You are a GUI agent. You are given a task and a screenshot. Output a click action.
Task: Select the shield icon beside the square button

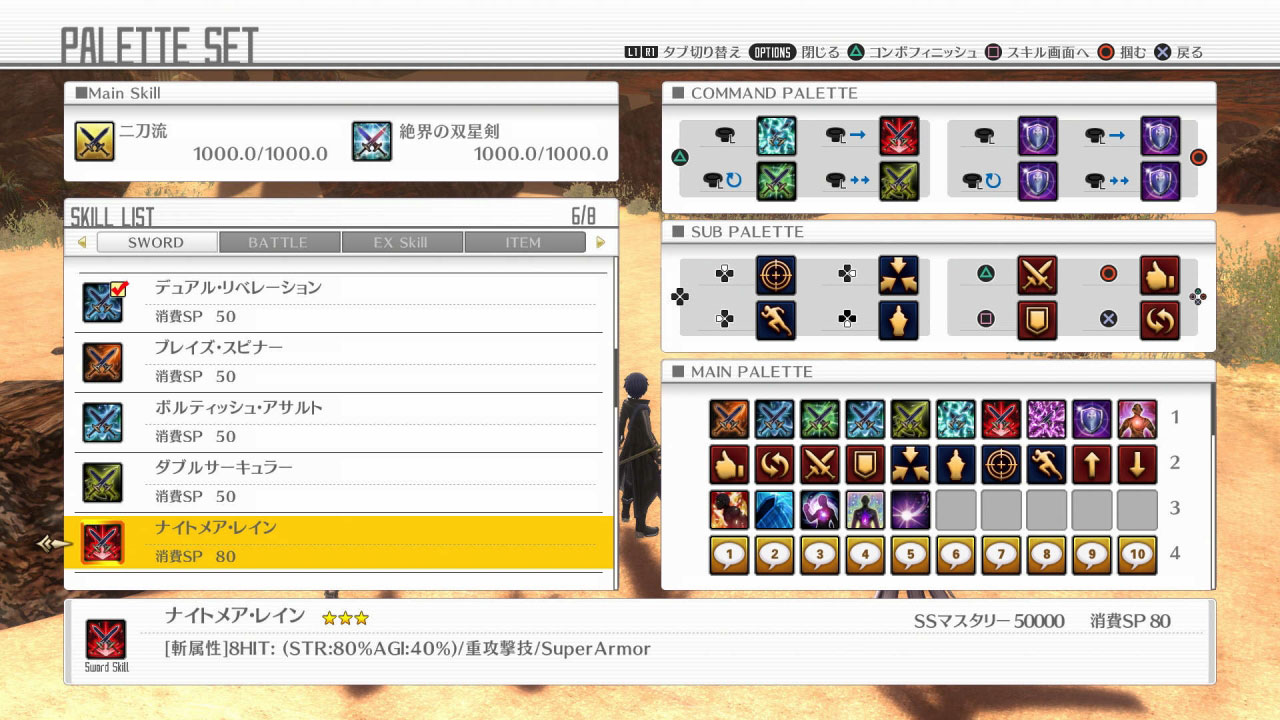pos(1037,320)
